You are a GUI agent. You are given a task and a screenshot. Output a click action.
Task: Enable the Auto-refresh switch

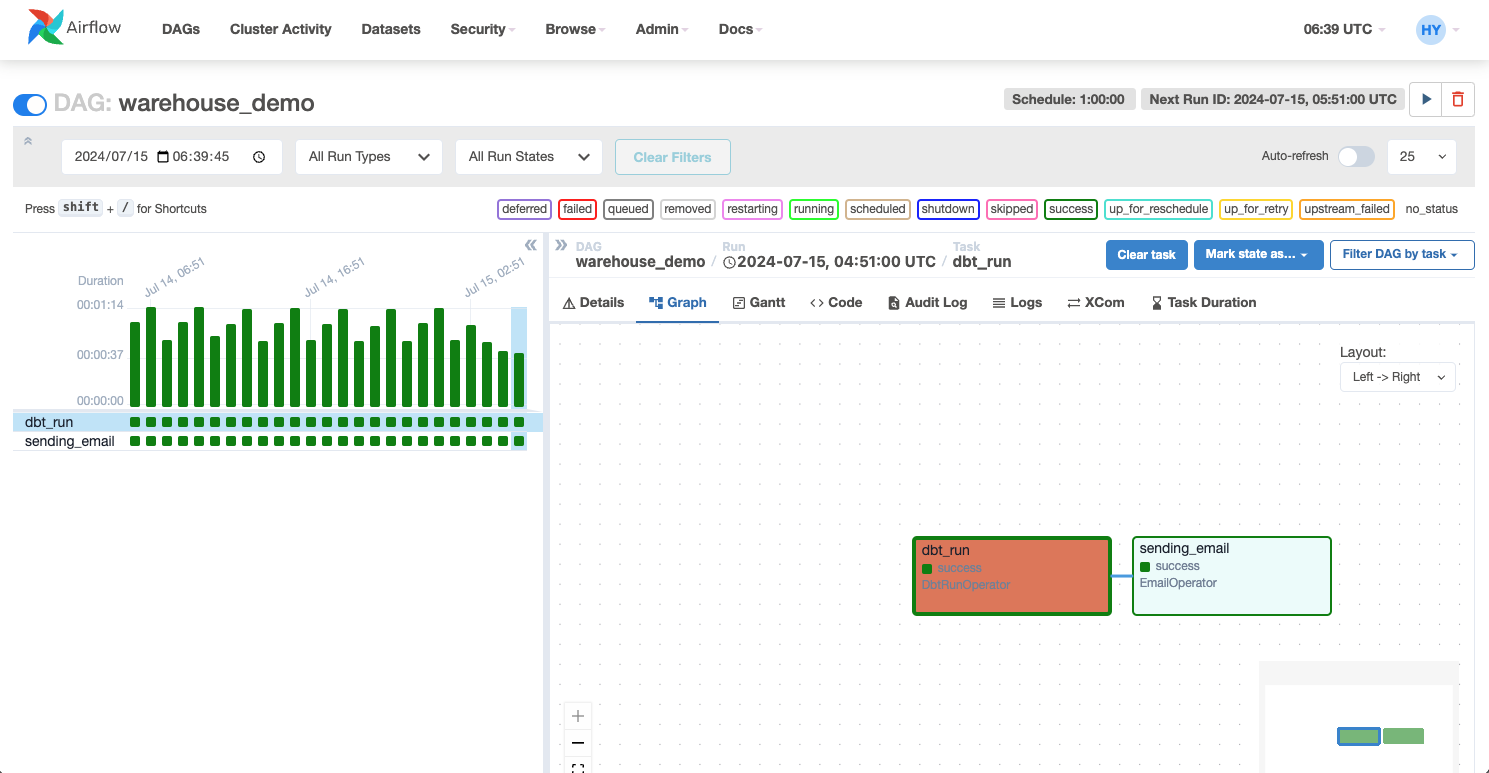1356,157
